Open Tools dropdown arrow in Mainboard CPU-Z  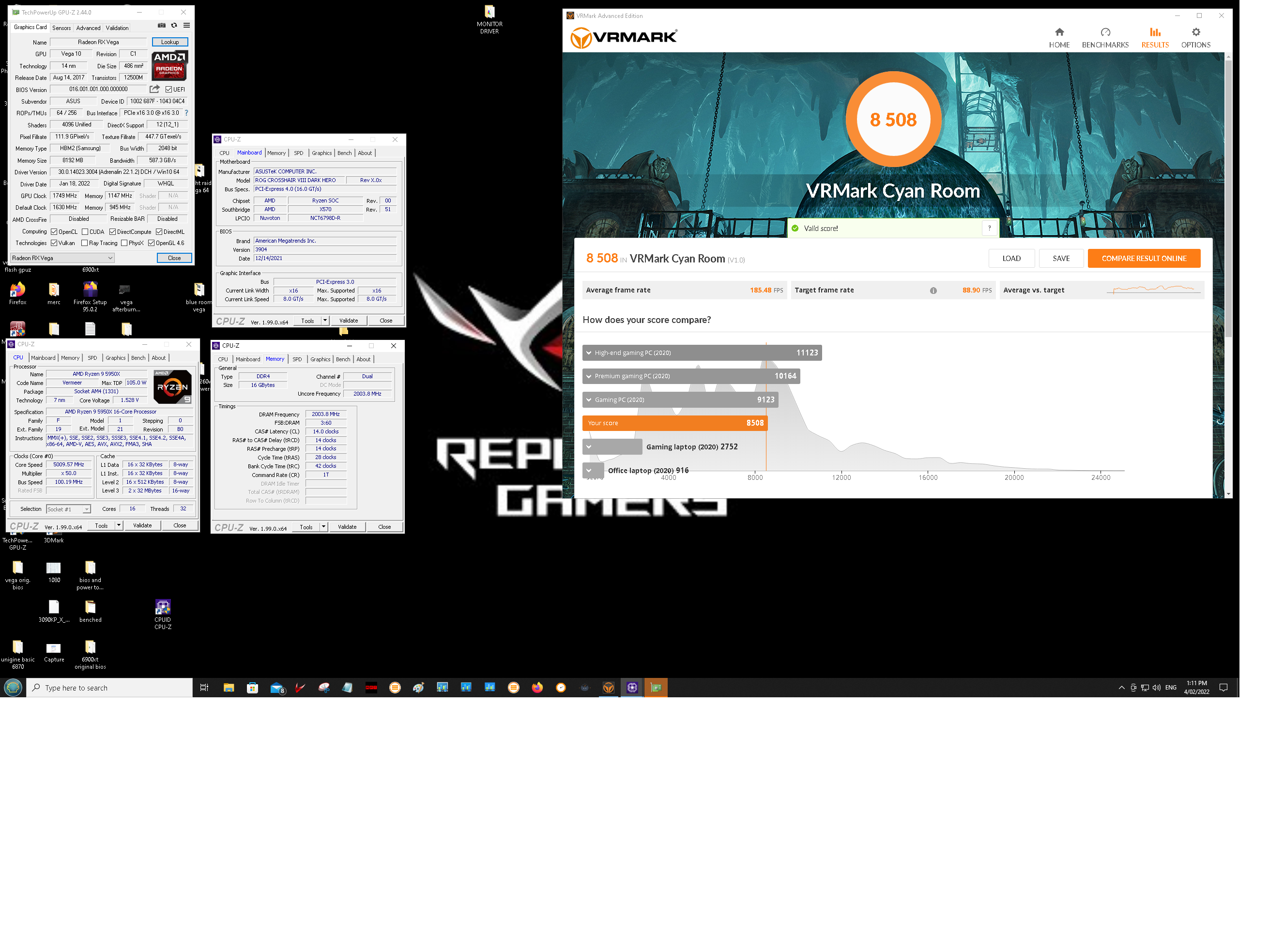click(x=325, y=320)
